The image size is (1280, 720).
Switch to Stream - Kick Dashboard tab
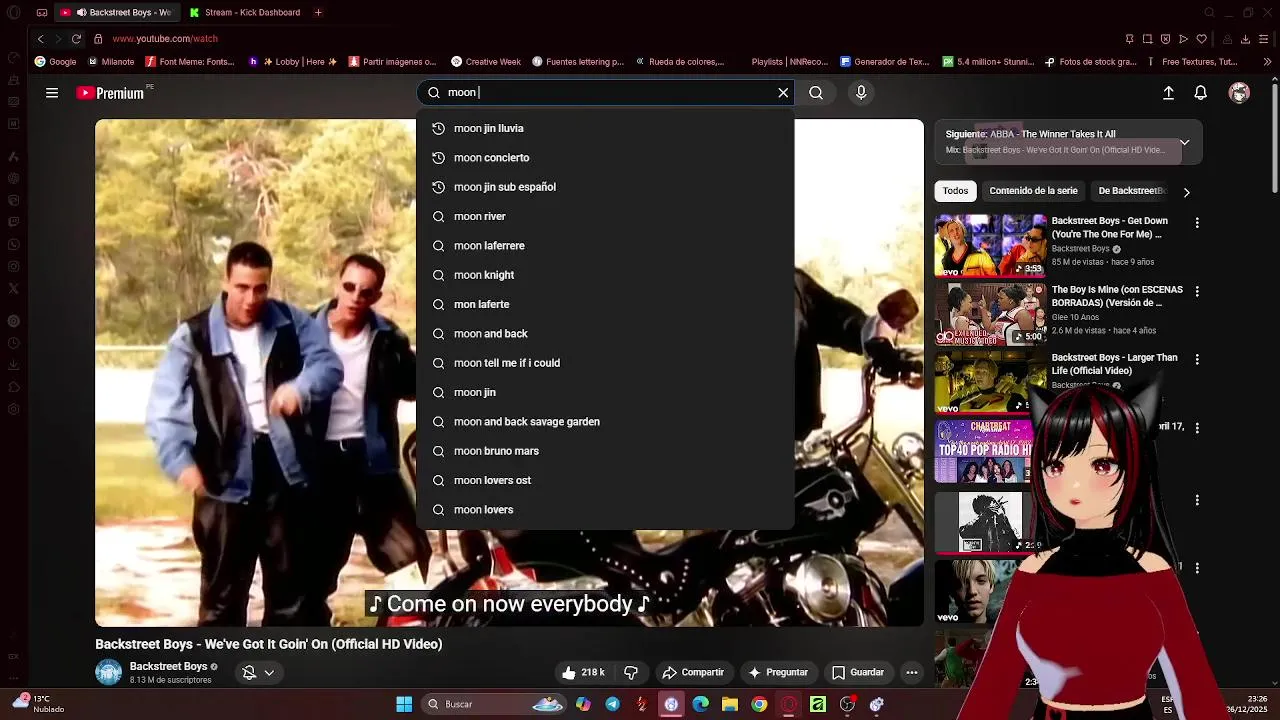click(245, 12)
